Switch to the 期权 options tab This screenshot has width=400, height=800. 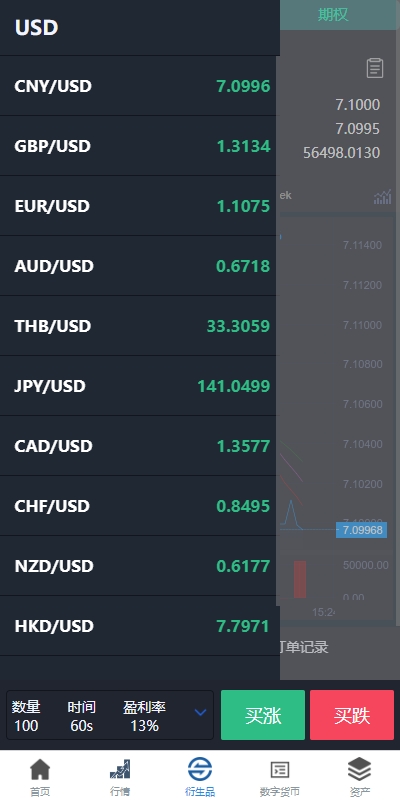(x=333, y=15)
